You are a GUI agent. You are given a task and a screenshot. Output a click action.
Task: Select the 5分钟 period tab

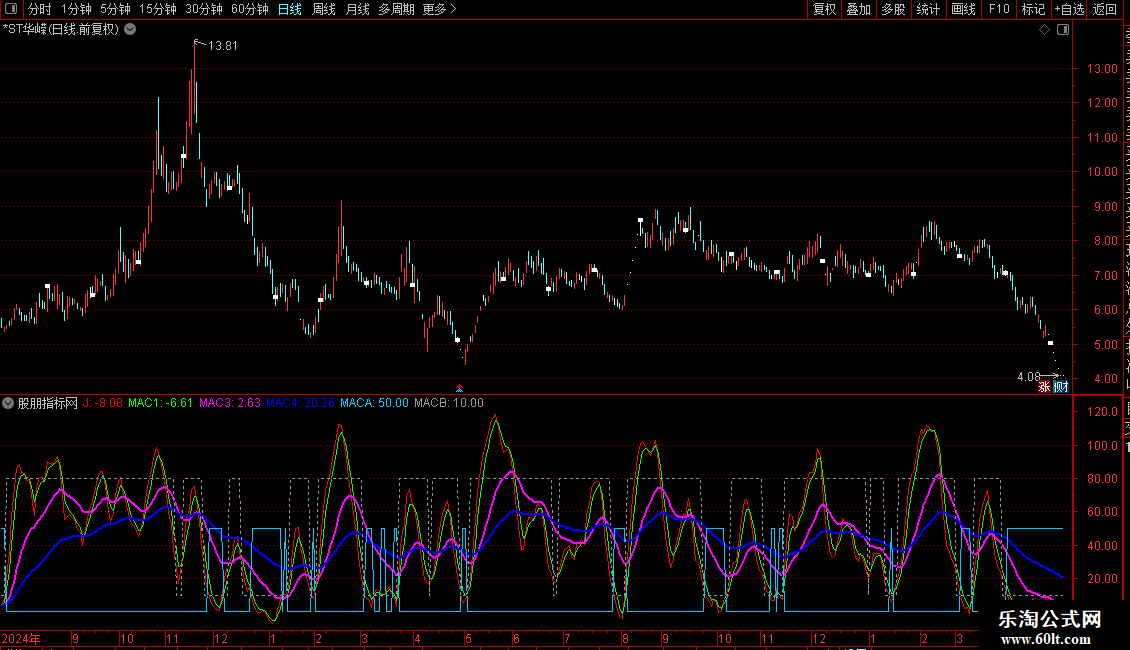coord(115,9)
